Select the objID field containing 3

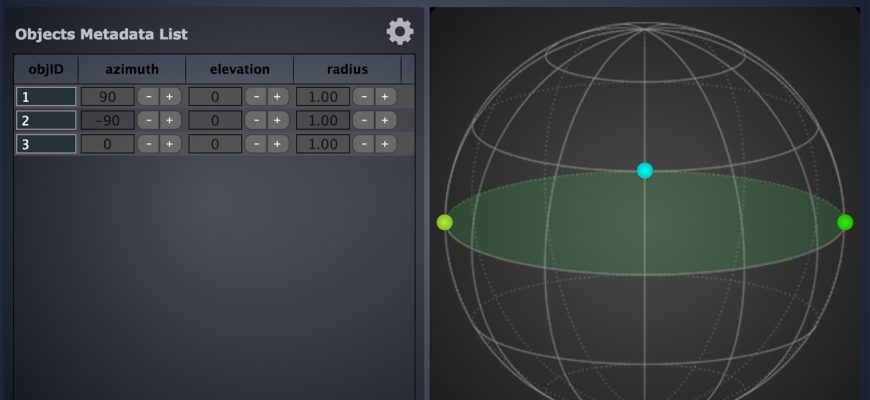[46, 144]
